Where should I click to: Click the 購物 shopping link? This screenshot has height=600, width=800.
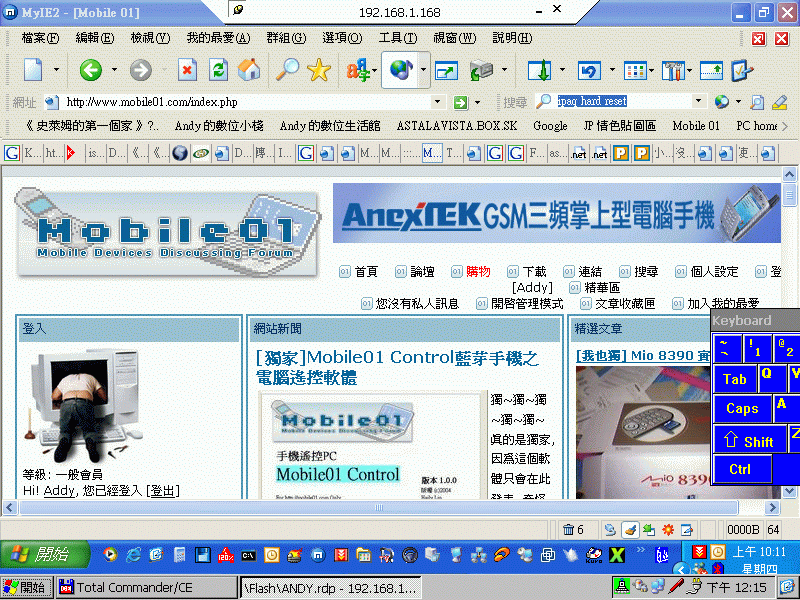[x=478, y=271]
